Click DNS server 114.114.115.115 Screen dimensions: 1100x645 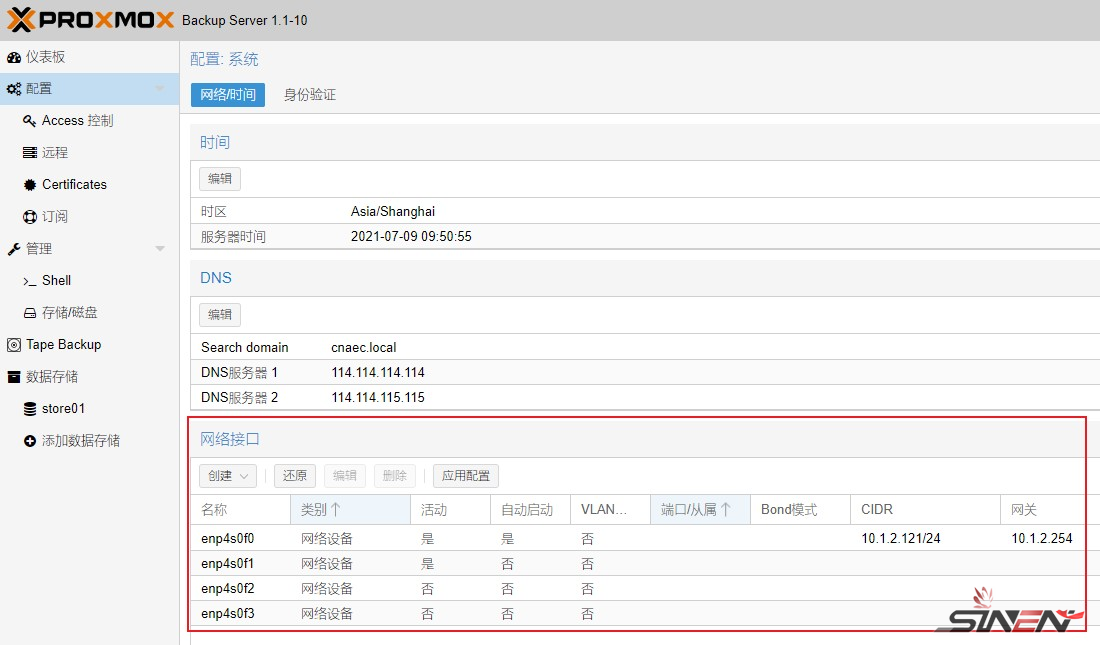tap(377, 397)
